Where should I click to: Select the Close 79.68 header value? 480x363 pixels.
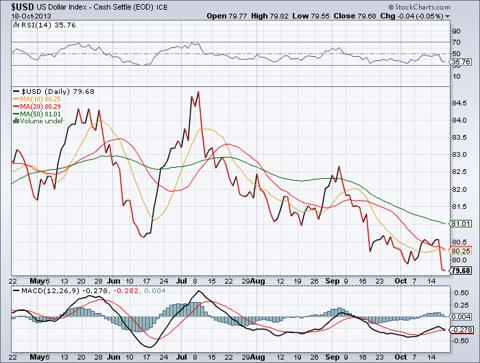[x=355, y=16]
